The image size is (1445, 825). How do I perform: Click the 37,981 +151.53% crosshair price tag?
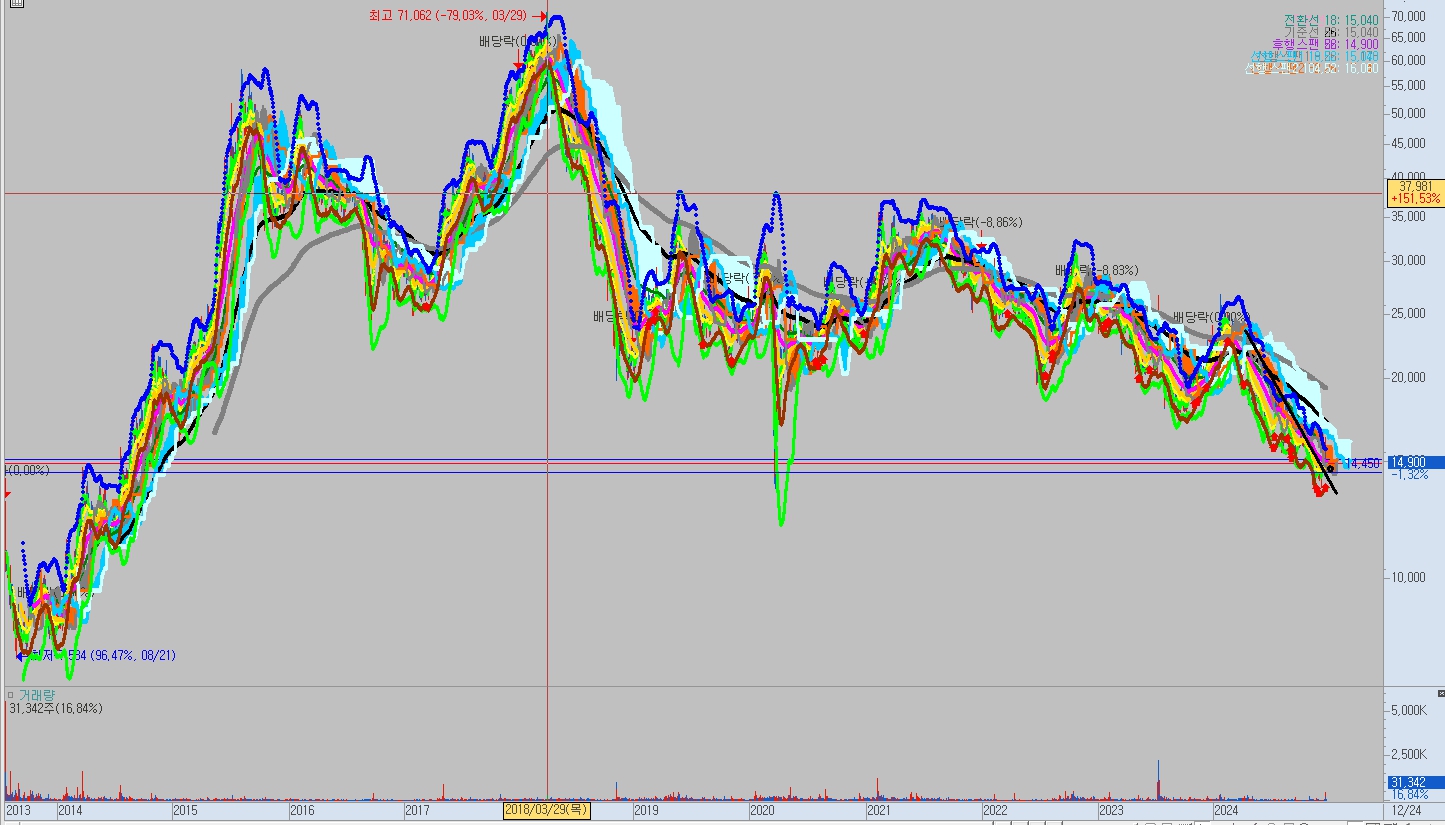click(1414, 192)
